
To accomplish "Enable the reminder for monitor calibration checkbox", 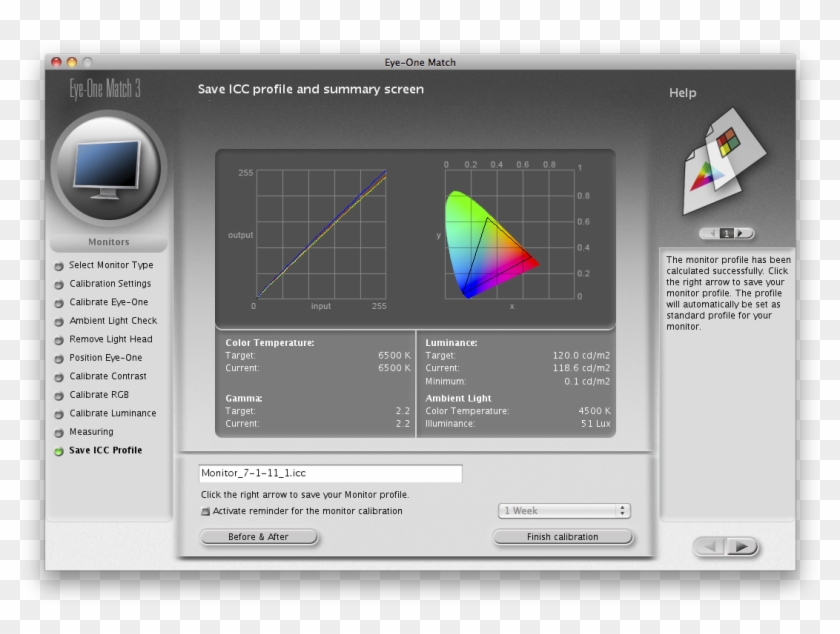I will 206,510.
